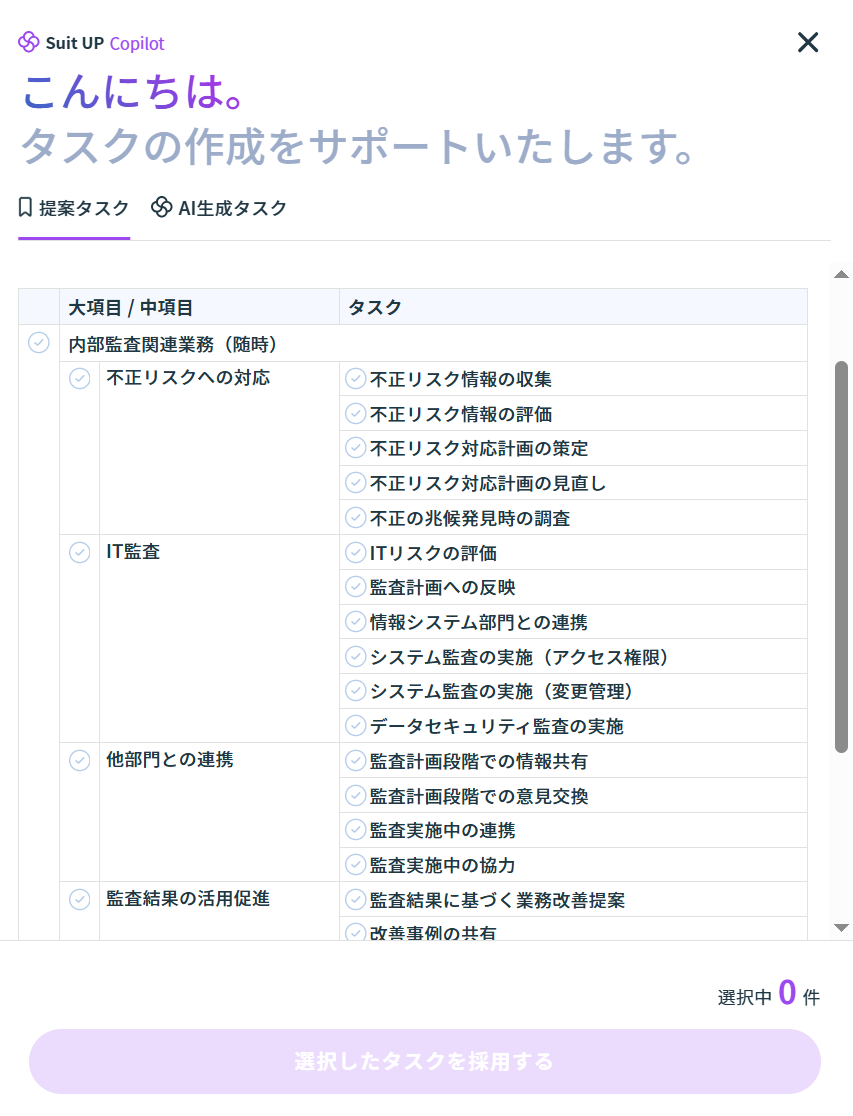Check the 他部門との連携 category circle
Screen dimensions: 853x1116
80,760
